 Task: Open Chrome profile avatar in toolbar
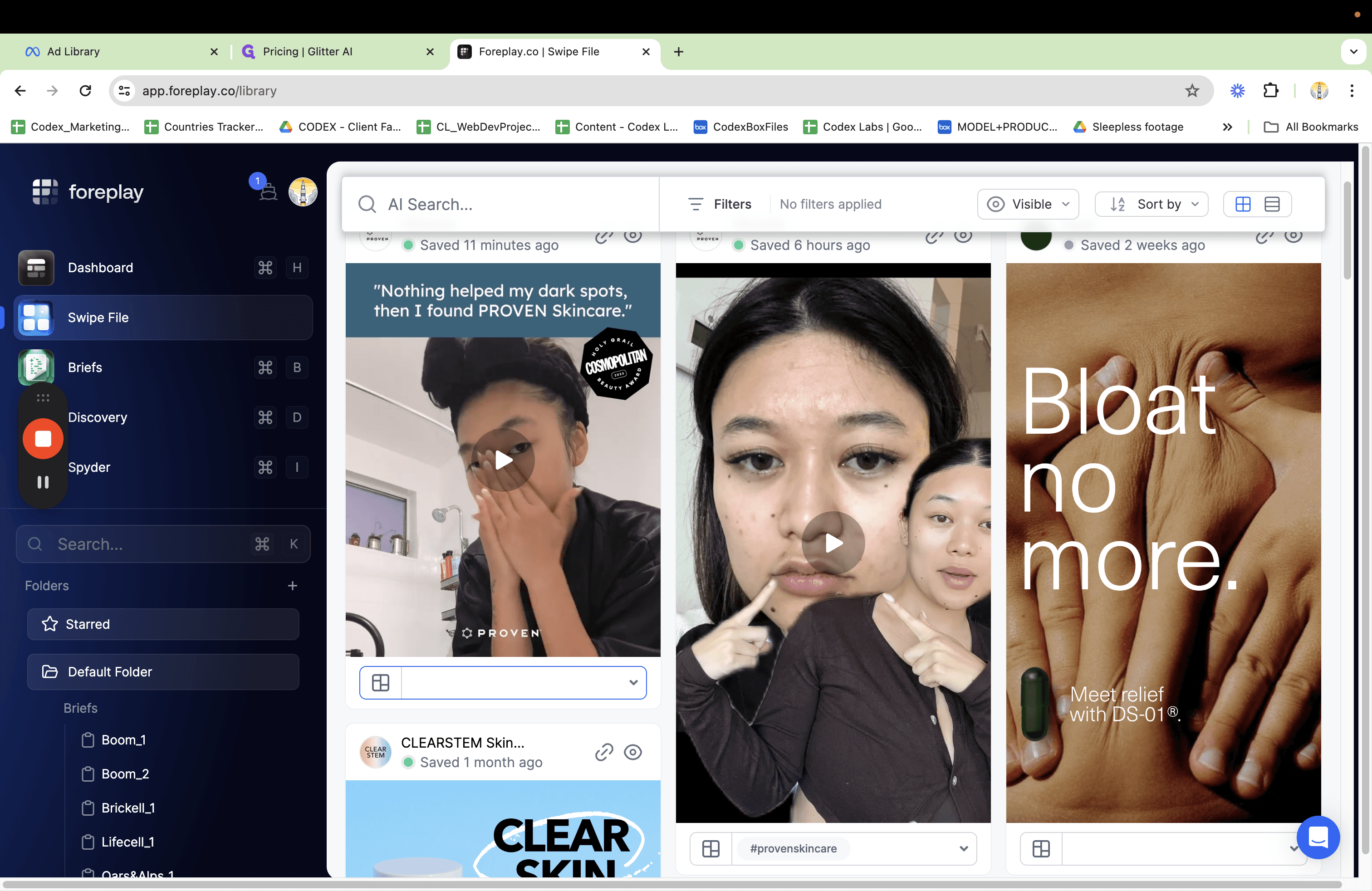tap(1319, 90)
